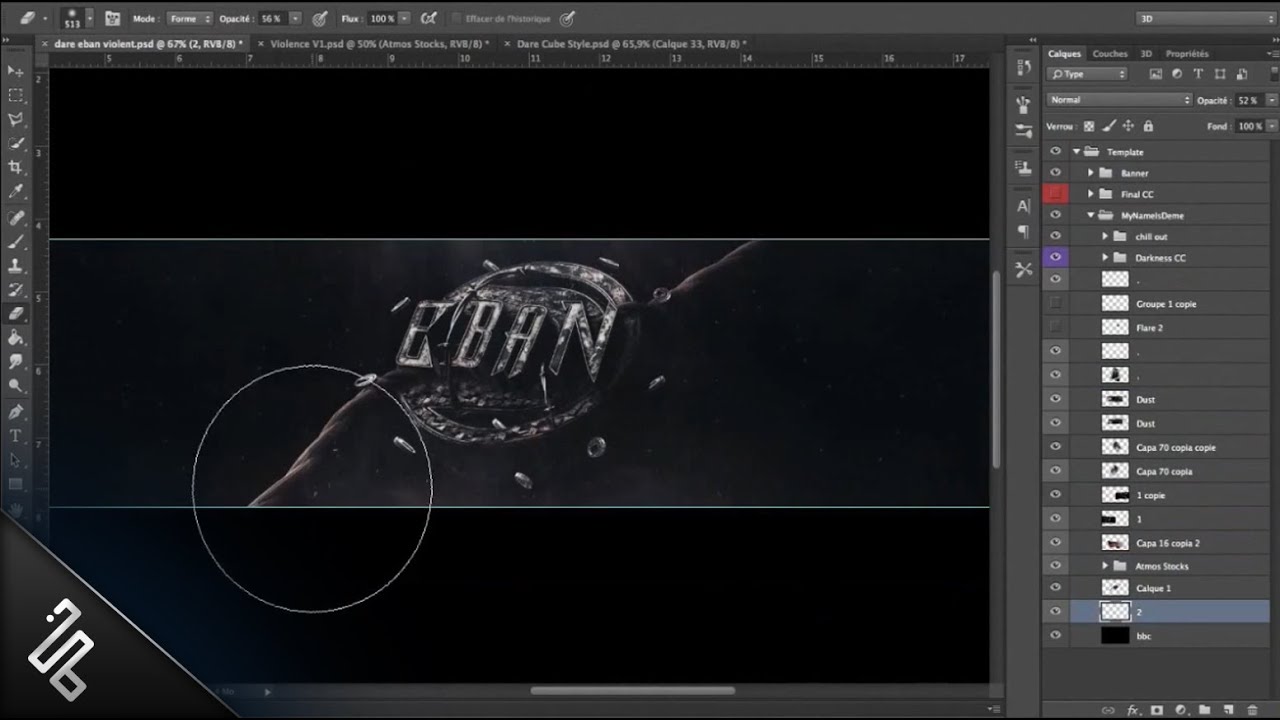Screen dimensions: 1280x720
Task: Lock all layer attributes icon
Action: point(1148,127)
